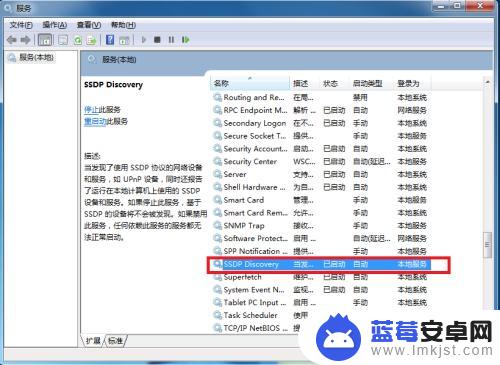Viewport: 500px width, 365px height.
Task: Select the Smart Card service
Action: click(x=322, y=200)
